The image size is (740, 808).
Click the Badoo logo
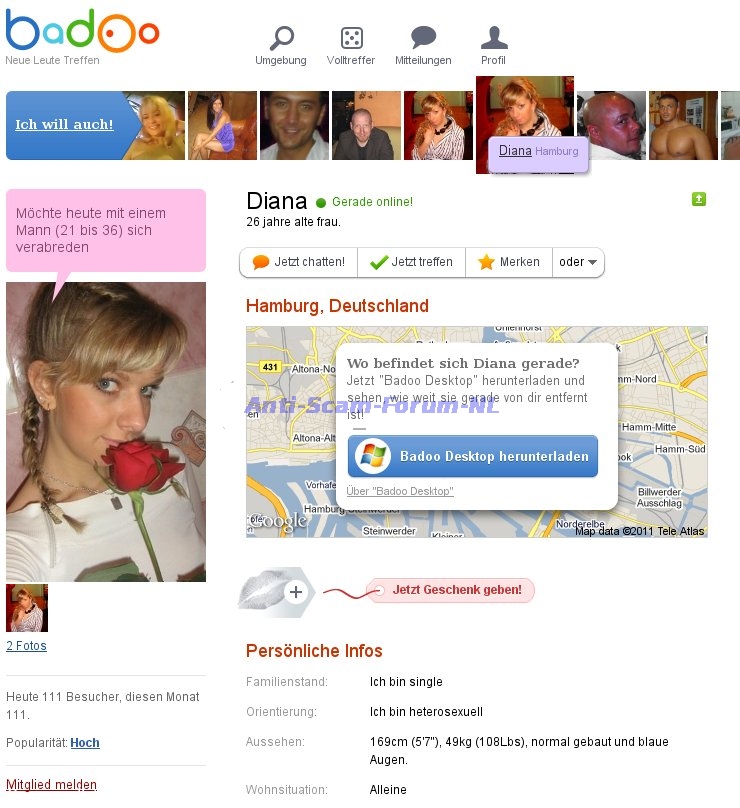pos(82,30)
